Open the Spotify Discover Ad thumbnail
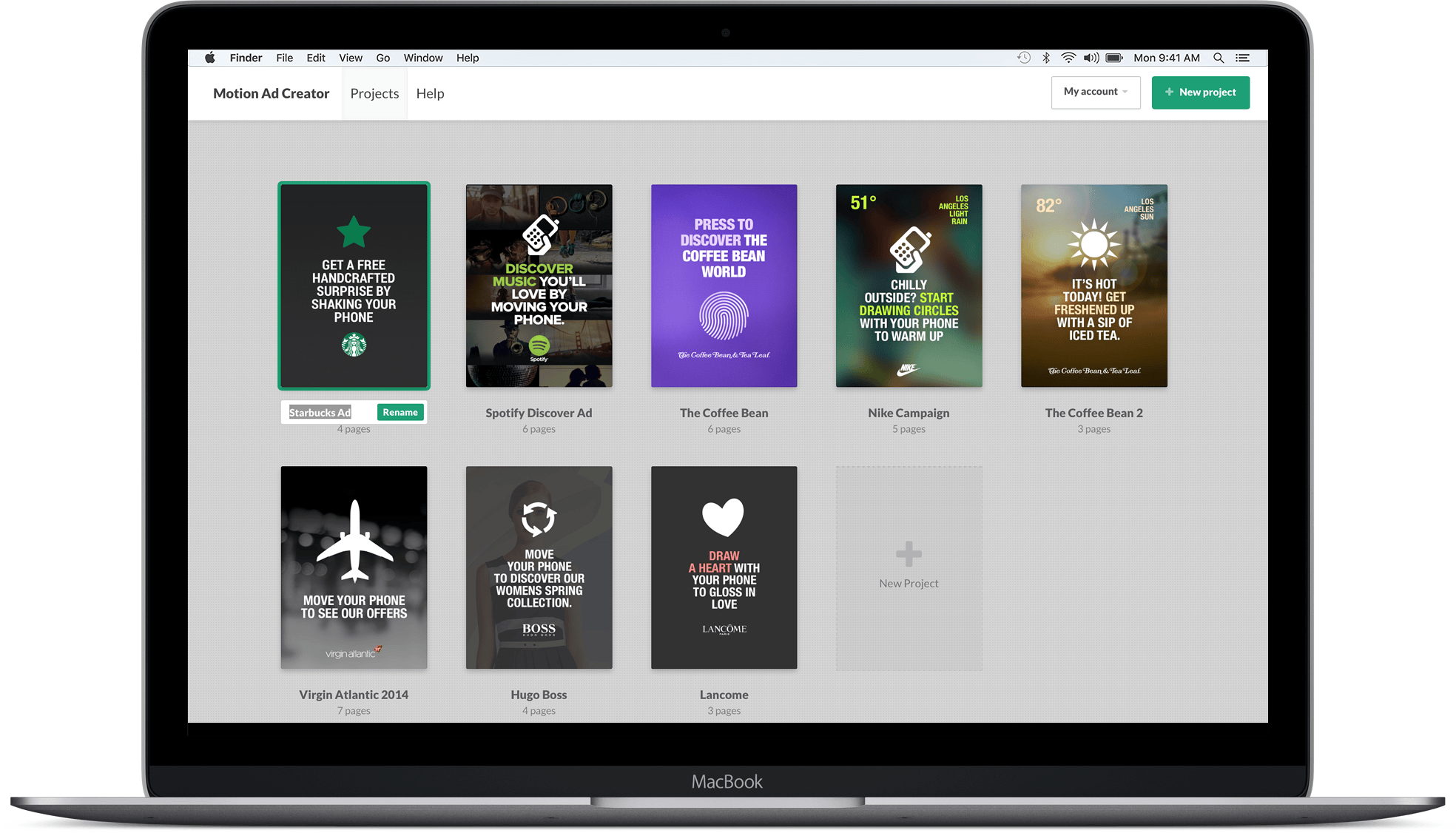Viewport: 1456px width, 833px height. (539, 286)
